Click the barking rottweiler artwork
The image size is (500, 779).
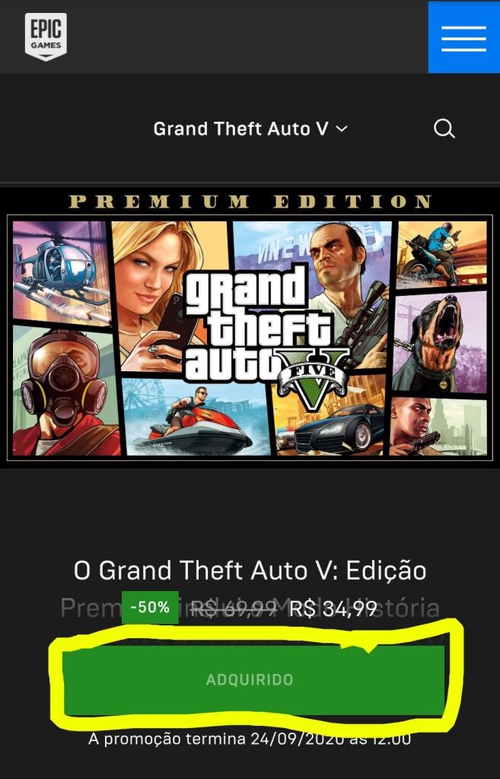pos(440,342)
